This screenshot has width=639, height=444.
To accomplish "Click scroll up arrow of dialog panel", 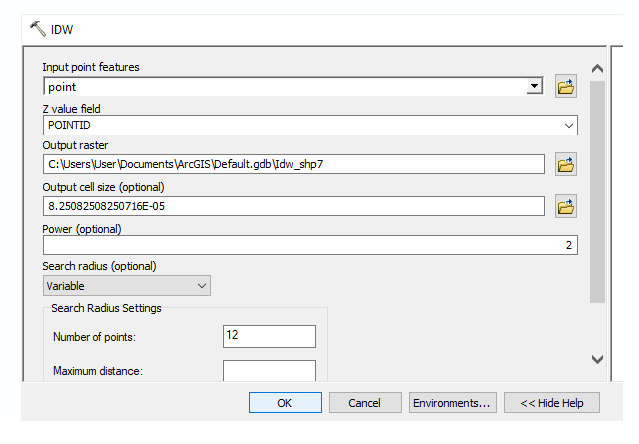I will point(597,68).
